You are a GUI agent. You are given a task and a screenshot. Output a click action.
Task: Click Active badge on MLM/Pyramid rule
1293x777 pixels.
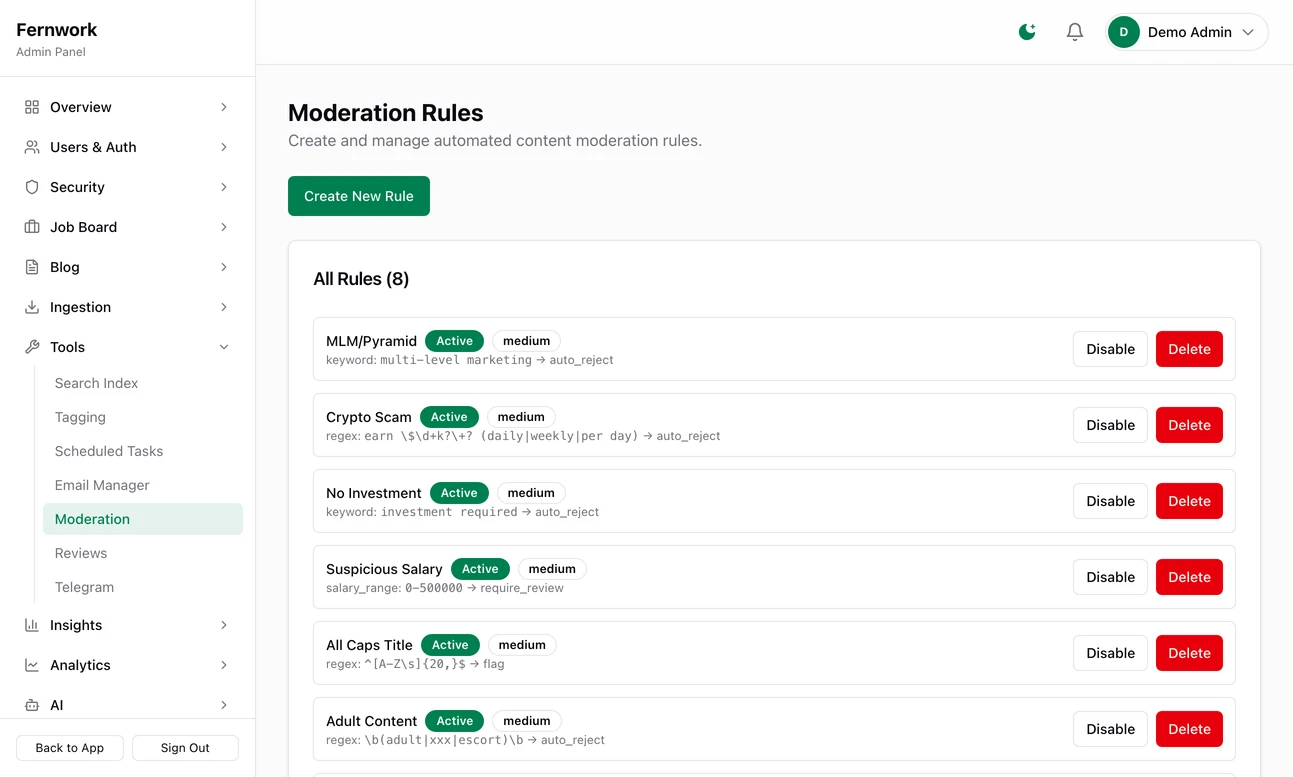(455, 341)
